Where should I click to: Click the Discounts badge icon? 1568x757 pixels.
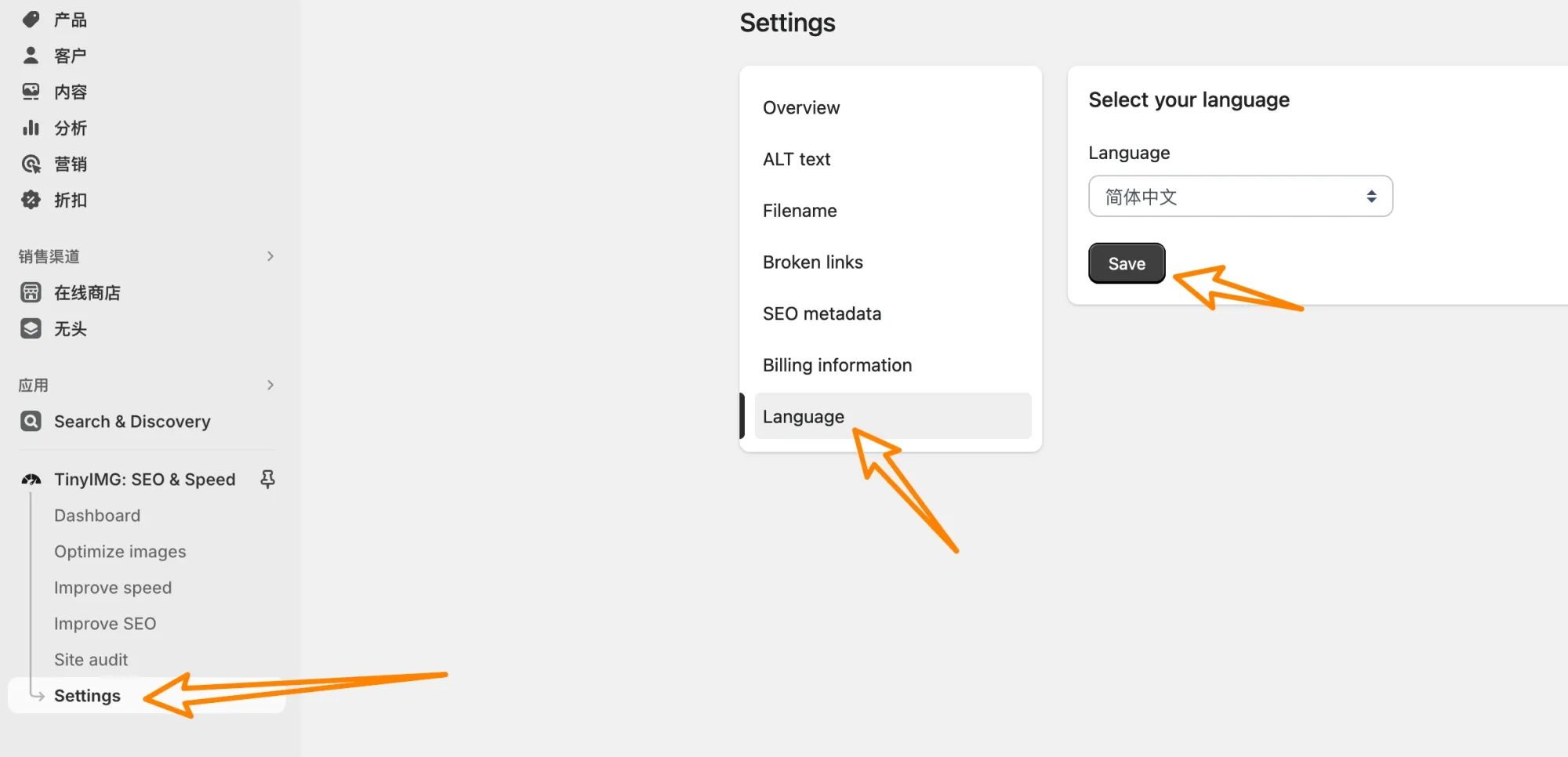31,200
